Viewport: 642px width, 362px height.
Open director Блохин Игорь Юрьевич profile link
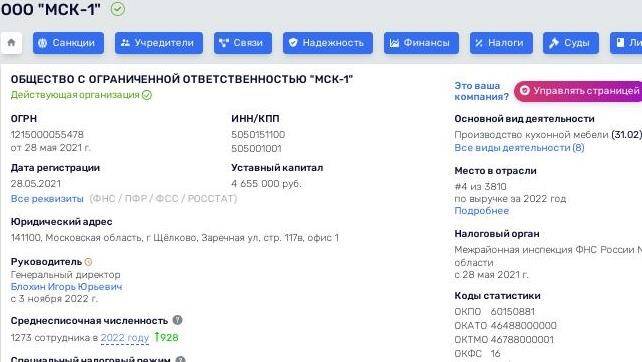[66, 287]
